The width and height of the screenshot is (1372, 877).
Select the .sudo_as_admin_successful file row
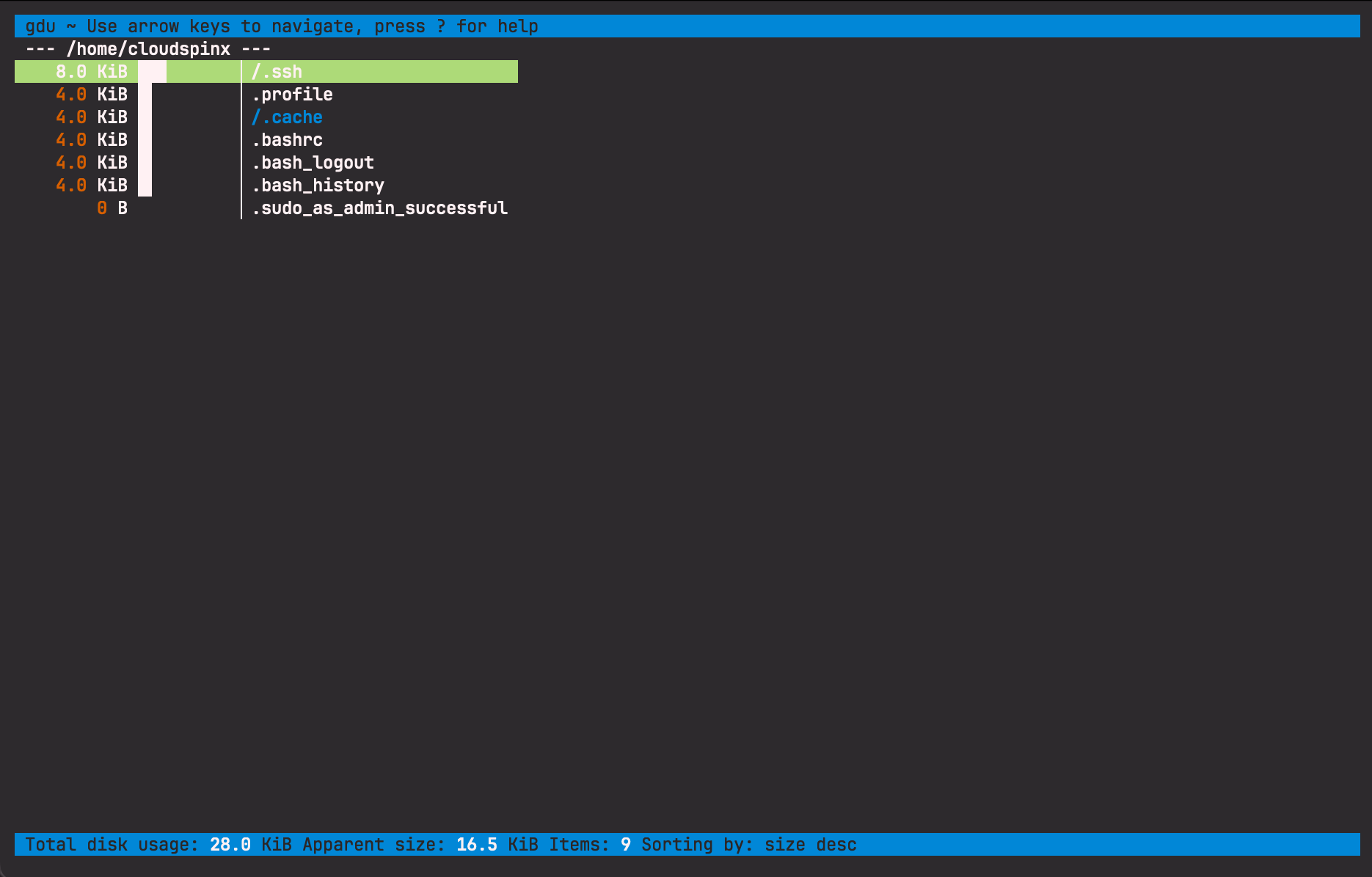coord(379,208)
